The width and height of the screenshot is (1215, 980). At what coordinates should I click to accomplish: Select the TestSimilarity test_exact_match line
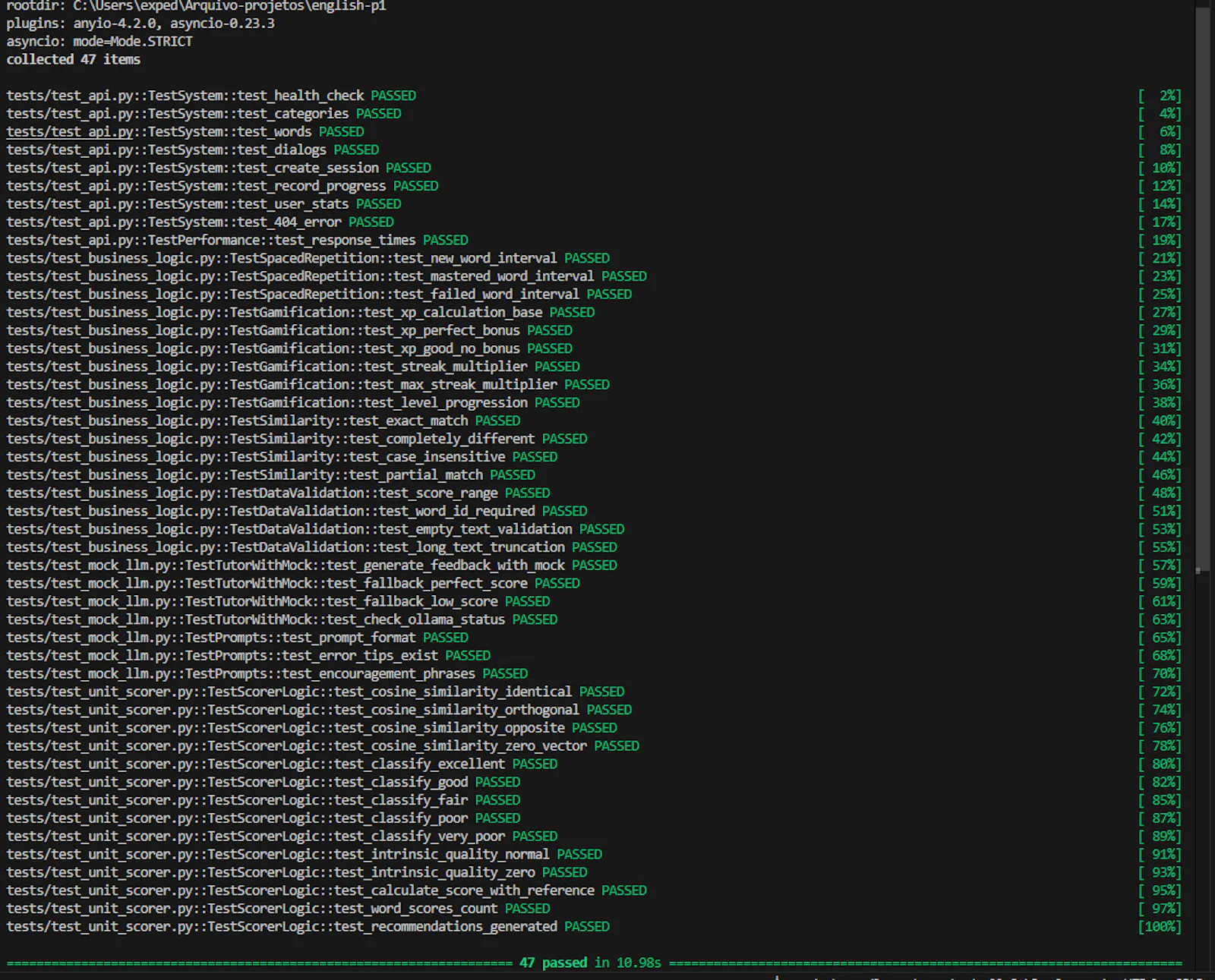point(264,421)
